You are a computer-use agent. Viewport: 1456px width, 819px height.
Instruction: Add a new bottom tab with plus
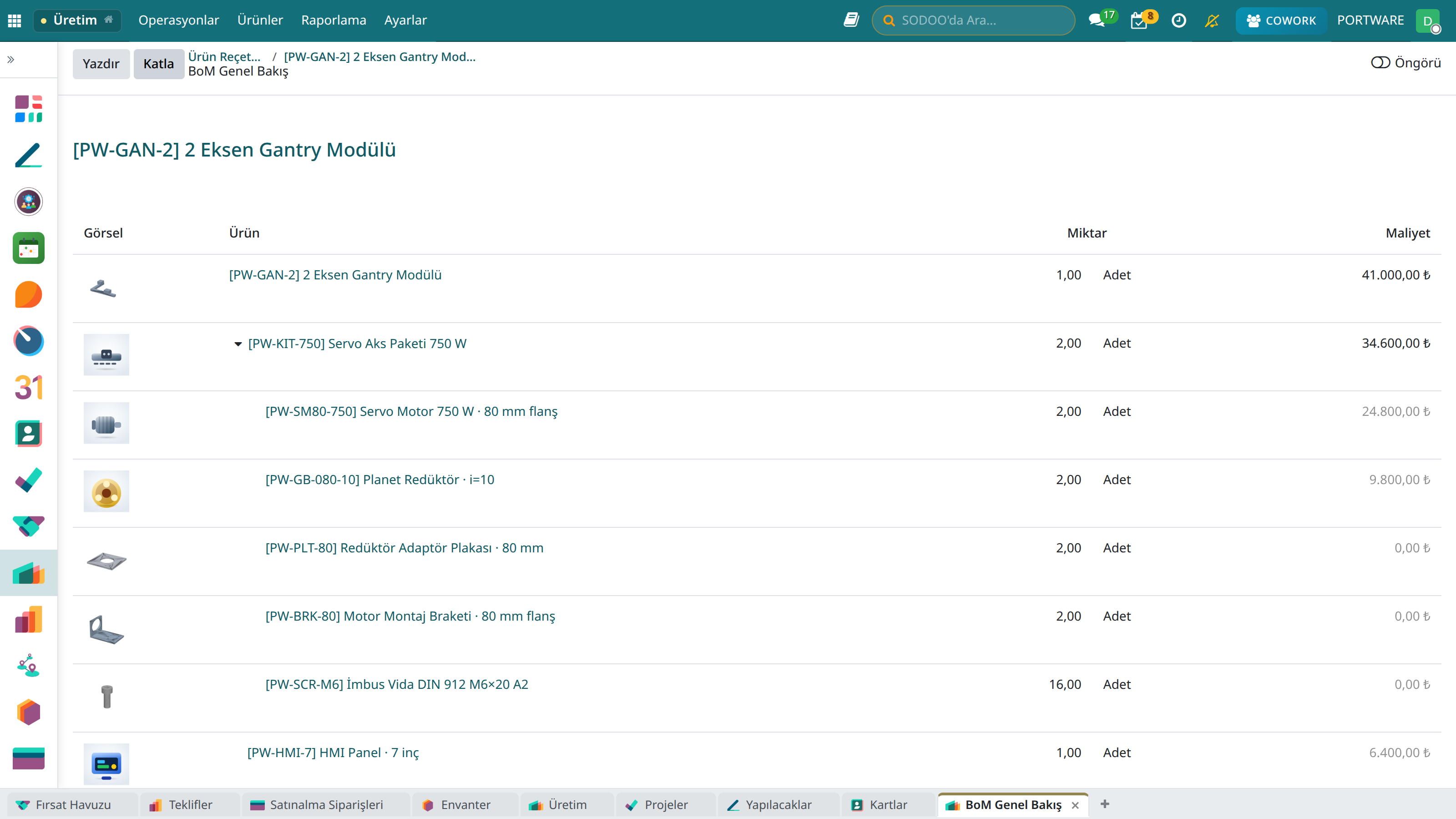point(1105,804)
